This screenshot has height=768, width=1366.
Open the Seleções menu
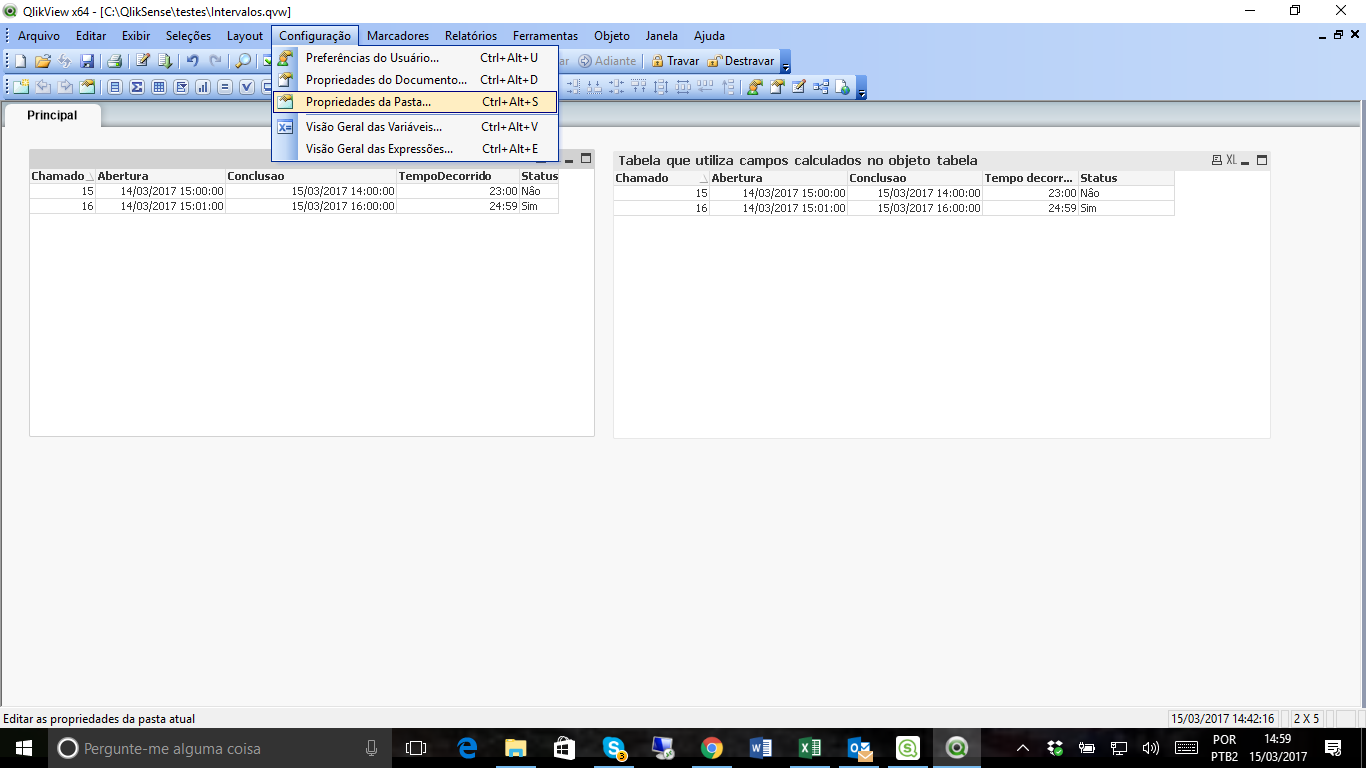(188, 35)
